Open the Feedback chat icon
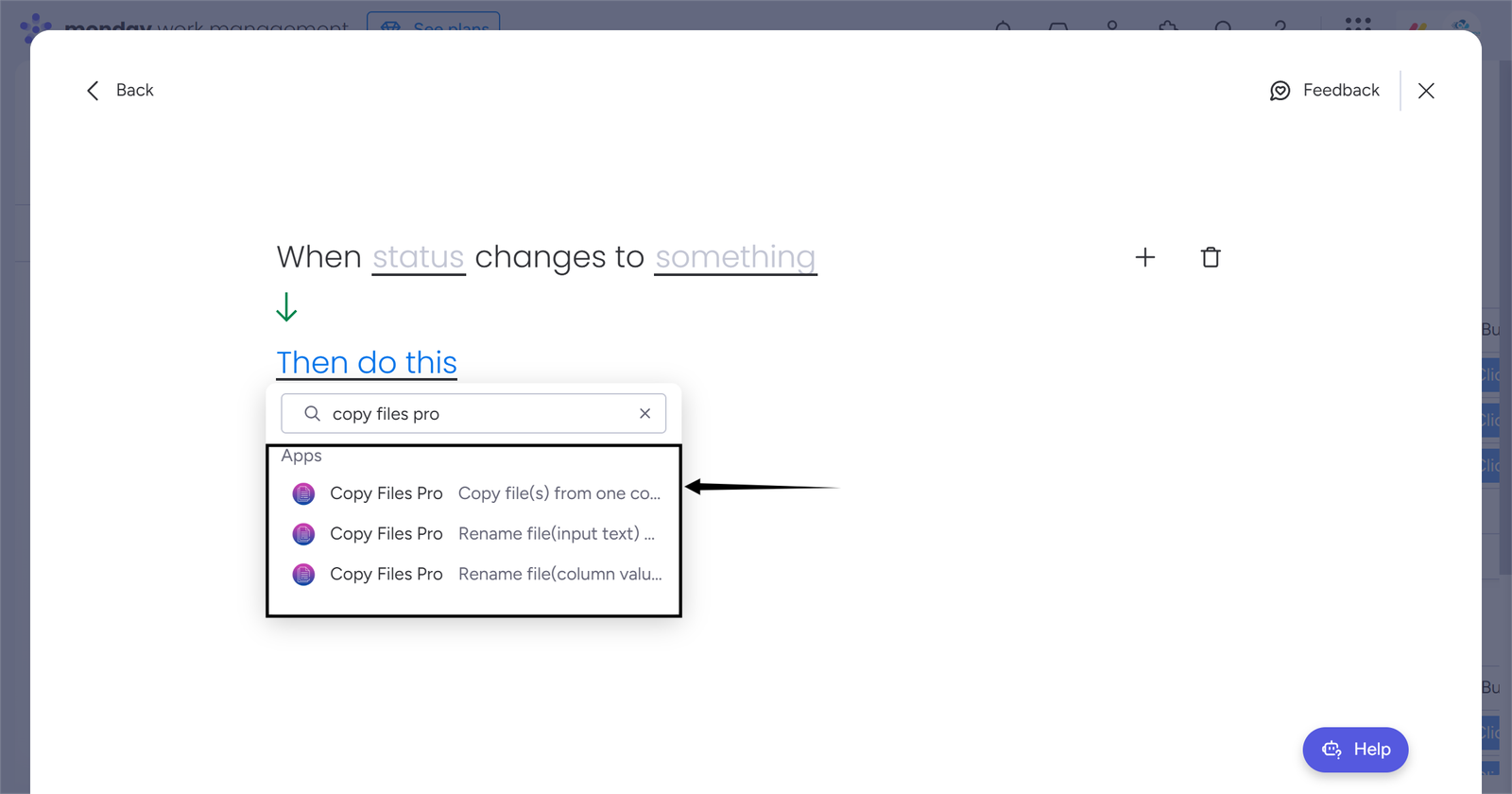Viewport: 1512px width, 794px height. point(1280,91)
